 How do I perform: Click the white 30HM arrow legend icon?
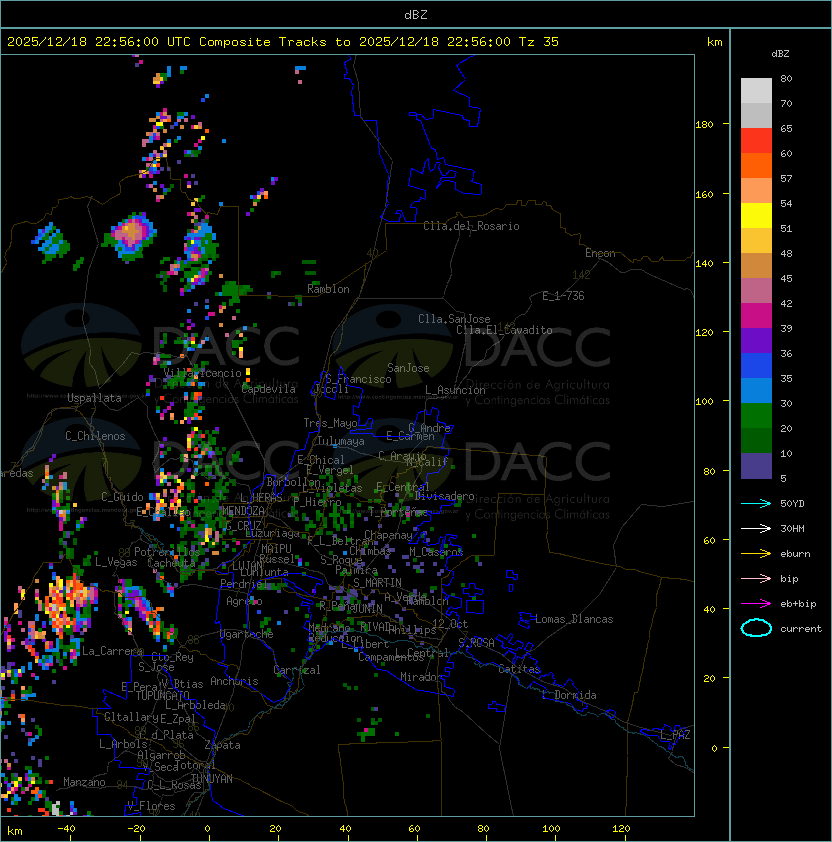[x=756, y=528]
